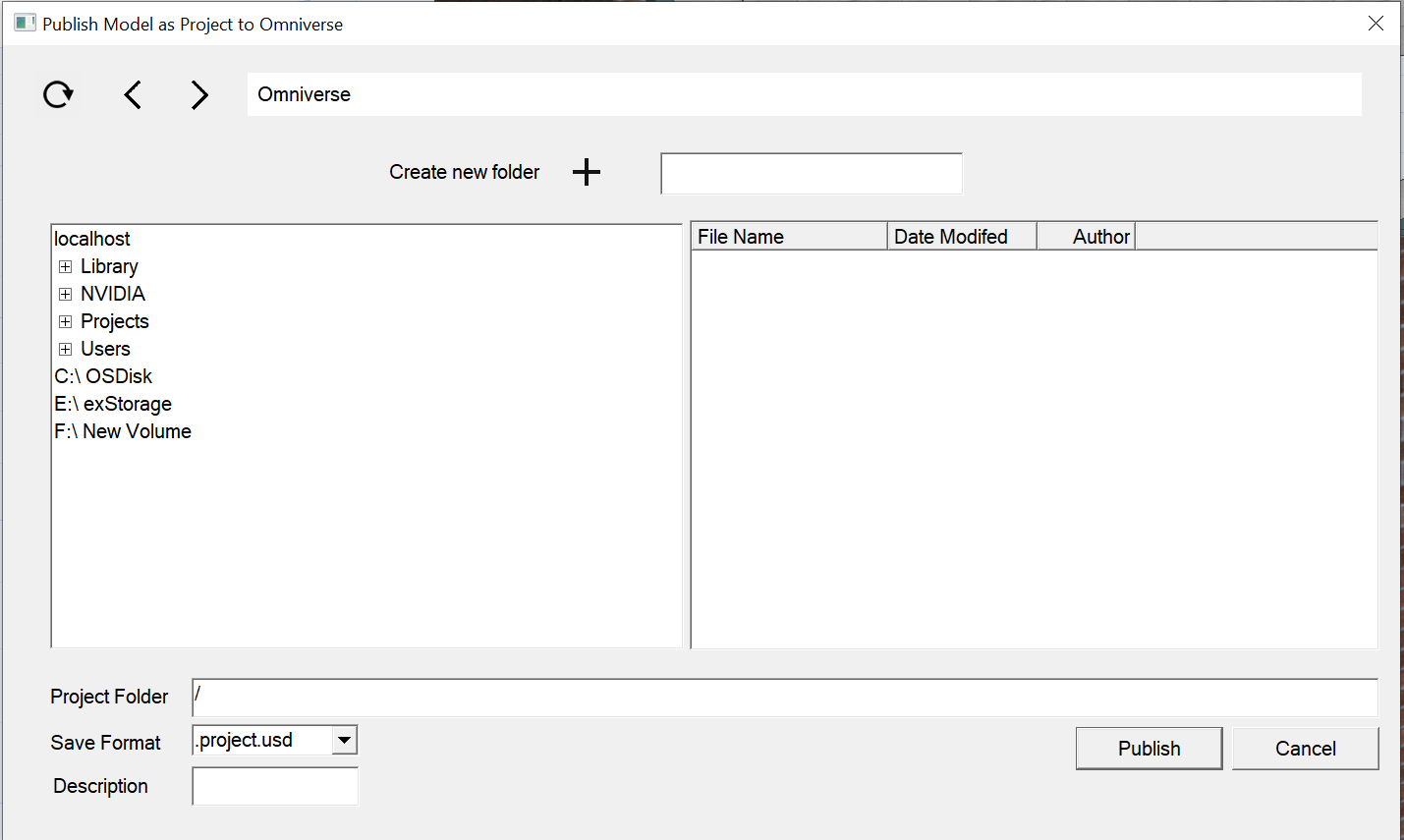Click the application icon in the title bar
Viewport: 1404px width, 840px height.
pos(25,23)
